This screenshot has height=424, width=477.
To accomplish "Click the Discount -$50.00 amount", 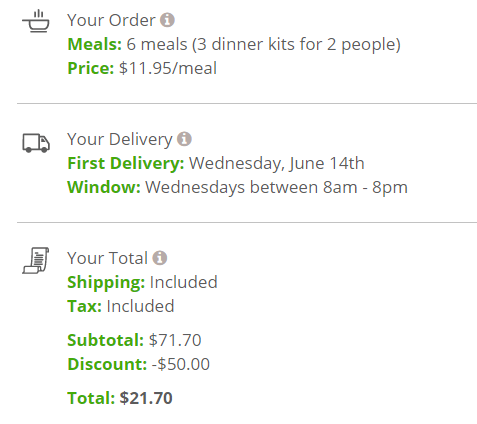I will (181, 364).
